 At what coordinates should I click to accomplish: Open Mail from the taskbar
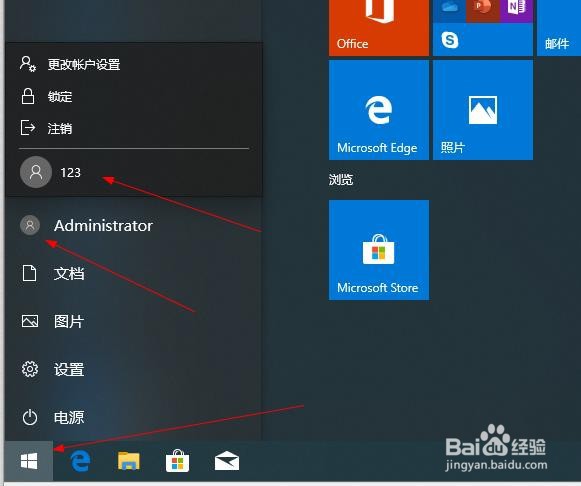[227, 461]
